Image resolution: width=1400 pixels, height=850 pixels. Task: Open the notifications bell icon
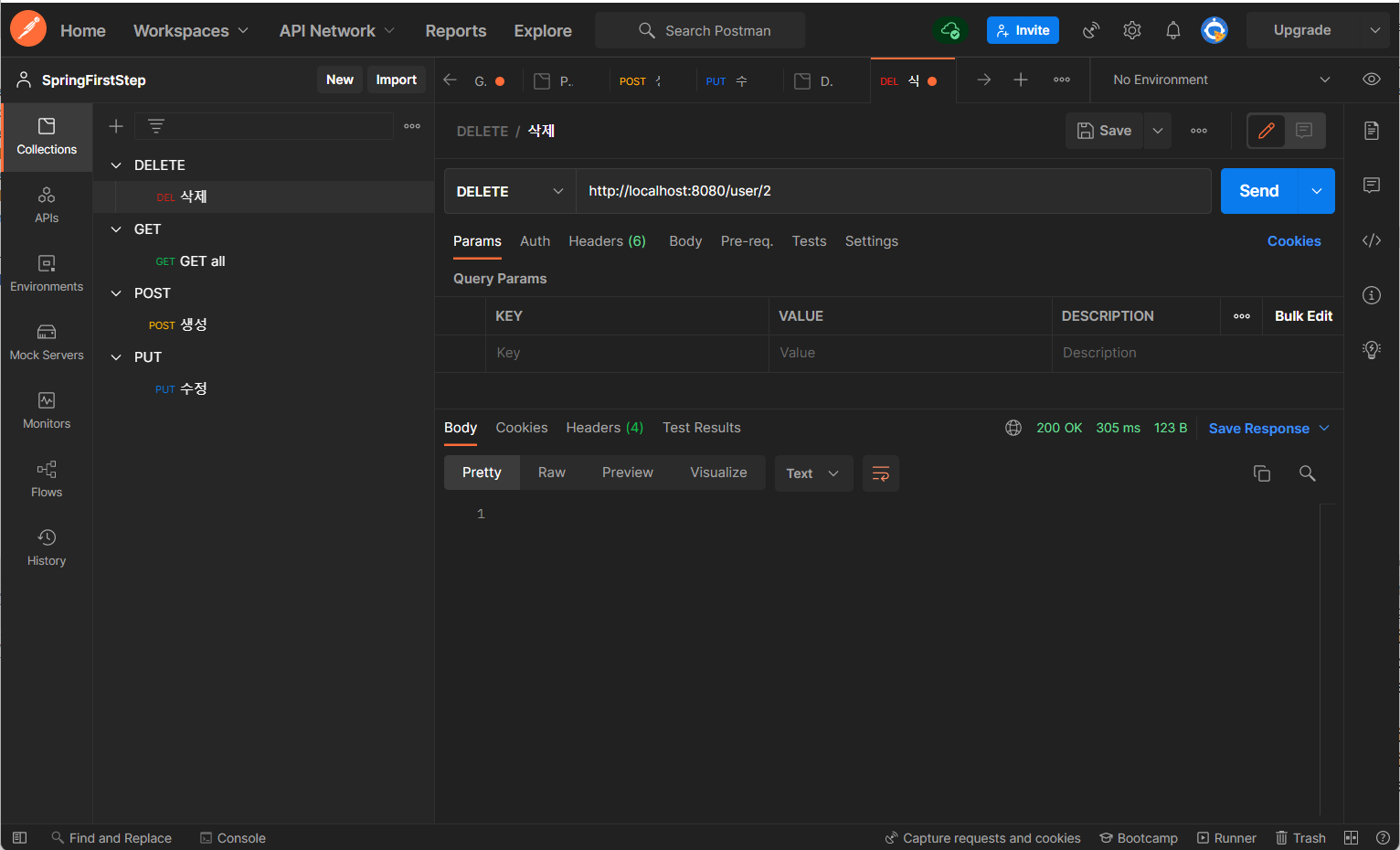pyautogui.click(x=1173, y=30)
